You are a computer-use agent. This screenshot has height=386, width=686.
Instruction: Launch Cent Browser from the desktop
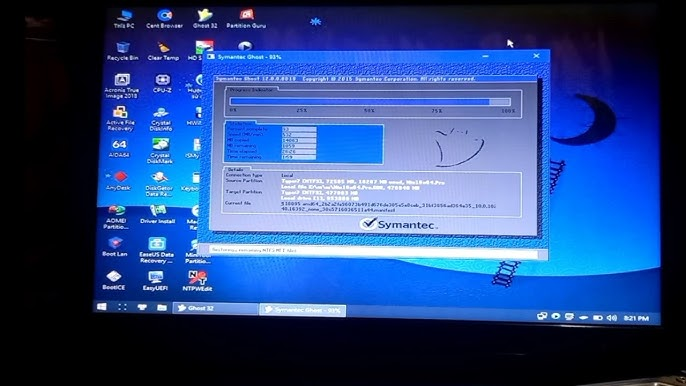point(164,19)
